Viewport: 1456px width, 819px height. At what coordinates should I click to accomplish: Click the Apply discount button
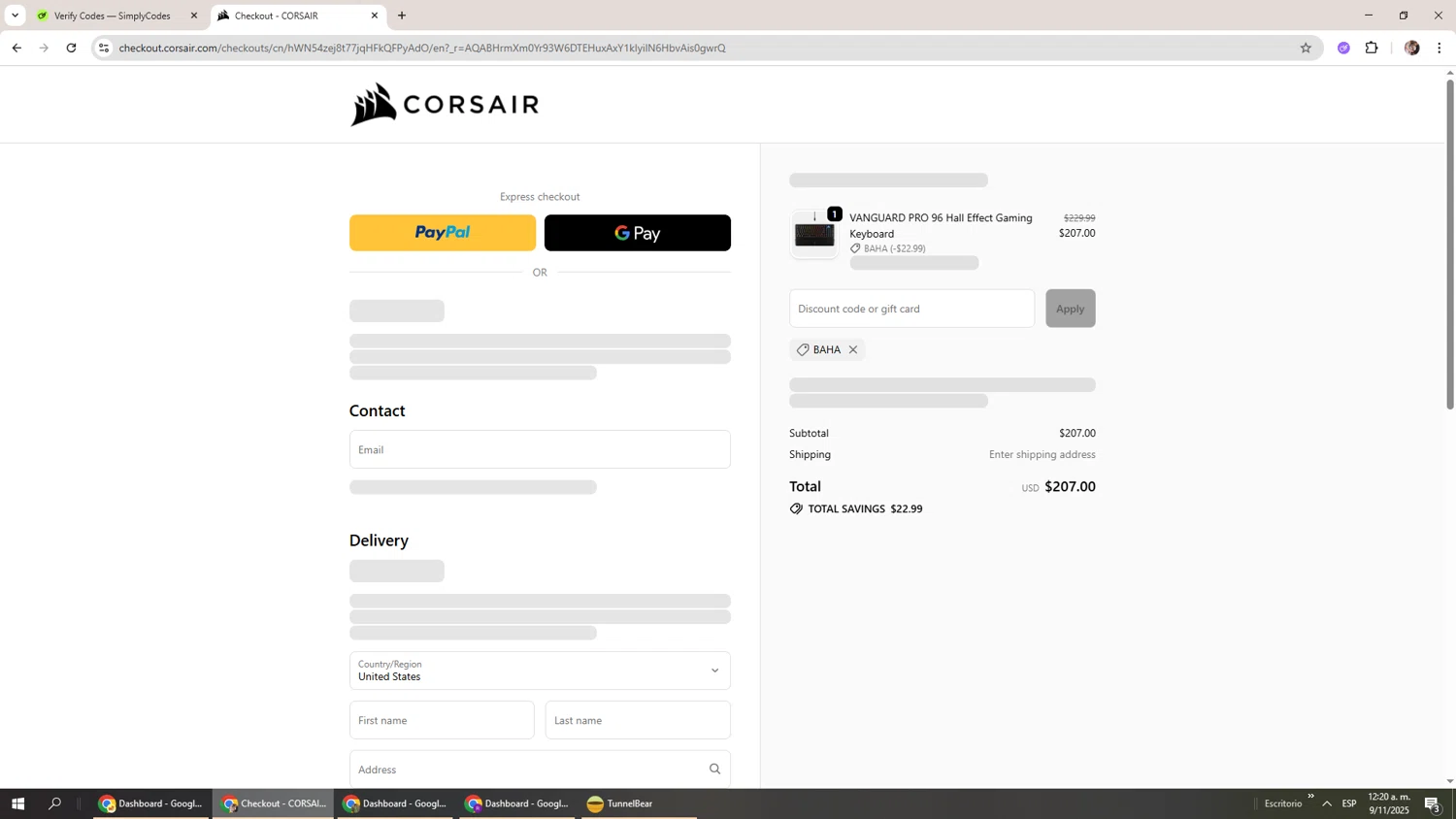coord(1070,309)
